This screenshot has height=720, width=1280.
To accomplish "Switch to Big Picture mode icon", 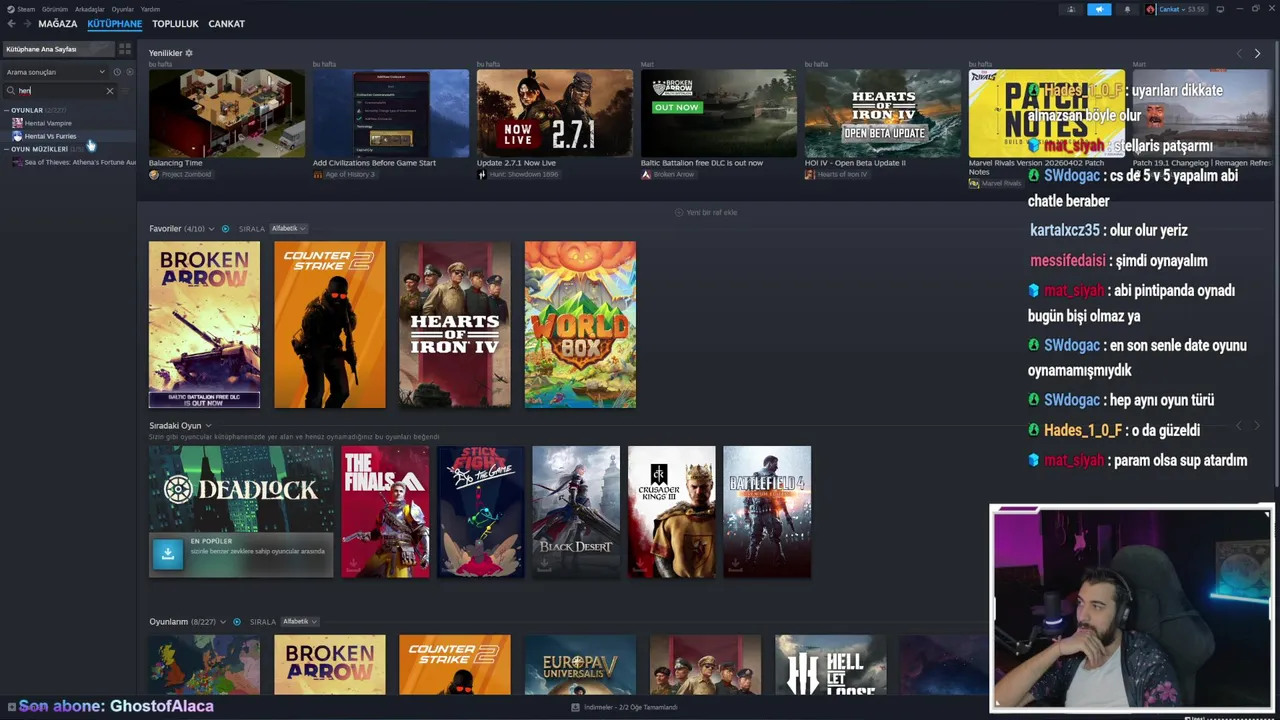I will (x=1220, y=9).
